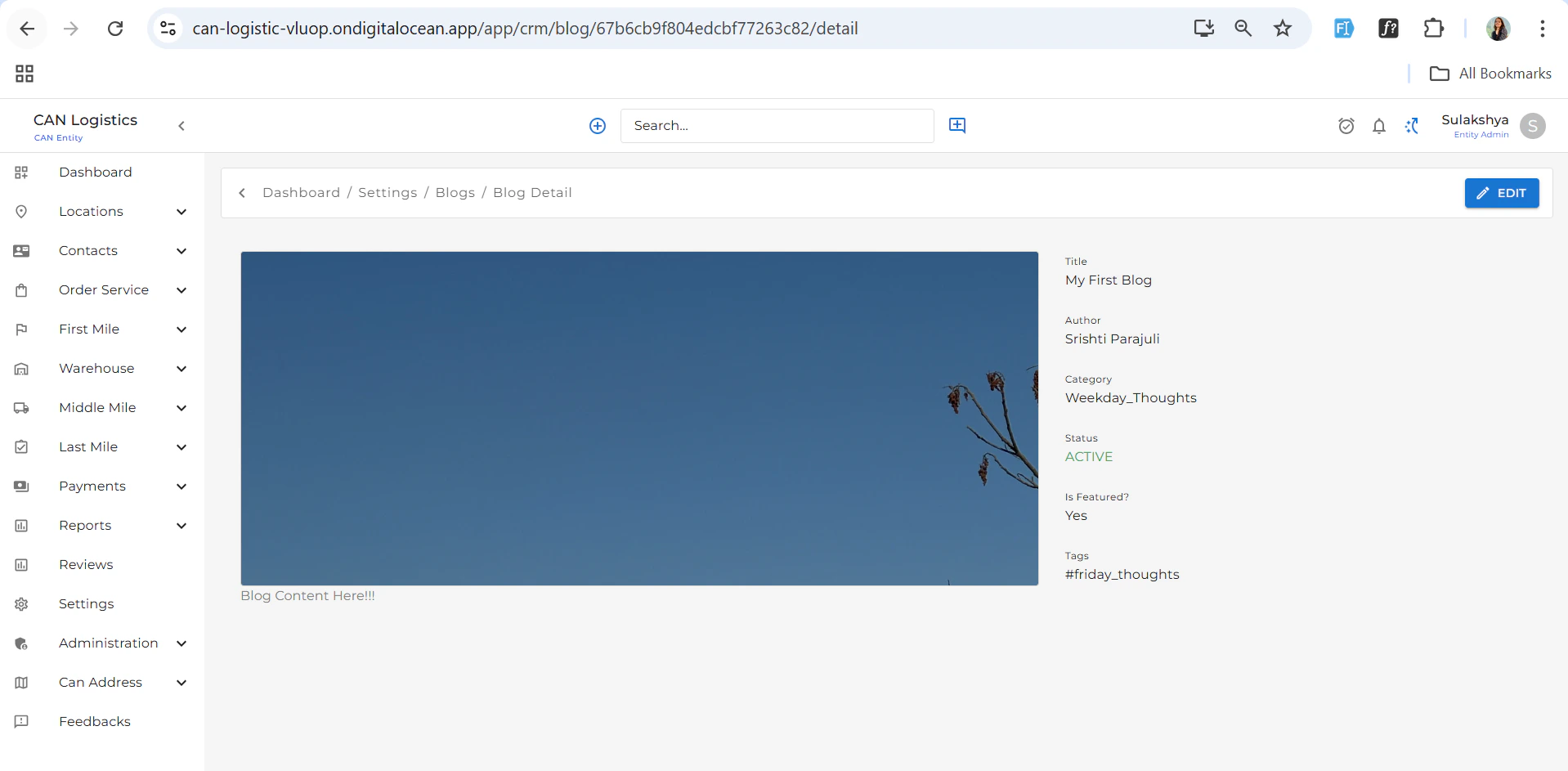1568x771 pixels.
Task: Click the search input field
Action: click(x=777, y=125)
